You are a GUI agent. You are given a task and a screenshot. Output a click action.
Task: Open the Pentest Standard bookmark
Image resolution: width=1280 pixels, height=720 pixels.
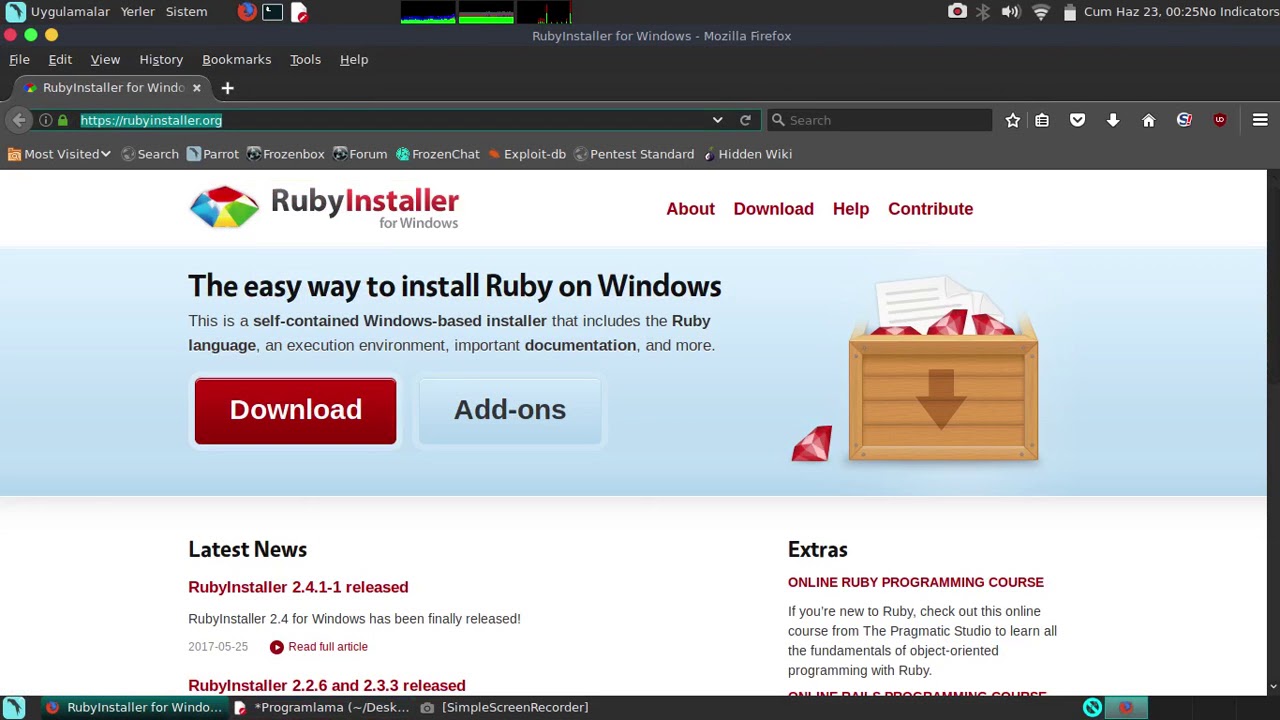(x=634, y=154)
